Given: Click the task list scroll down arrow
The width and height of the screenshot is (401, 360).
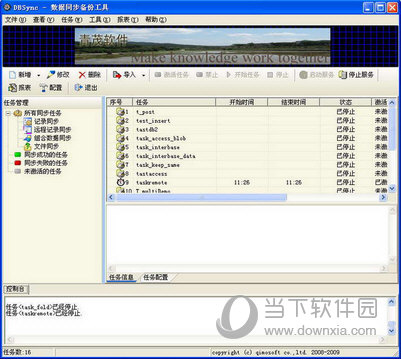Looking at the screenshot, I should click(392, 188).
